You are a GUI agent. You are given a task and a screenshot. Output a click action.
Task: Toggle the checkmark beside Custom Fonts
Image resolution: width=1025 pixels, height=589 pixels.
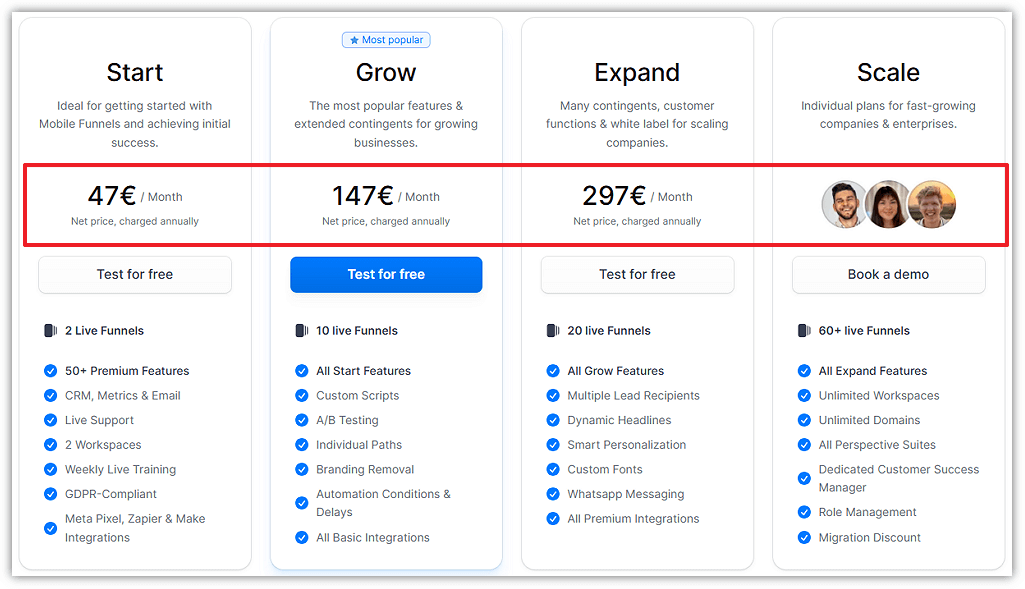(553, 468)
